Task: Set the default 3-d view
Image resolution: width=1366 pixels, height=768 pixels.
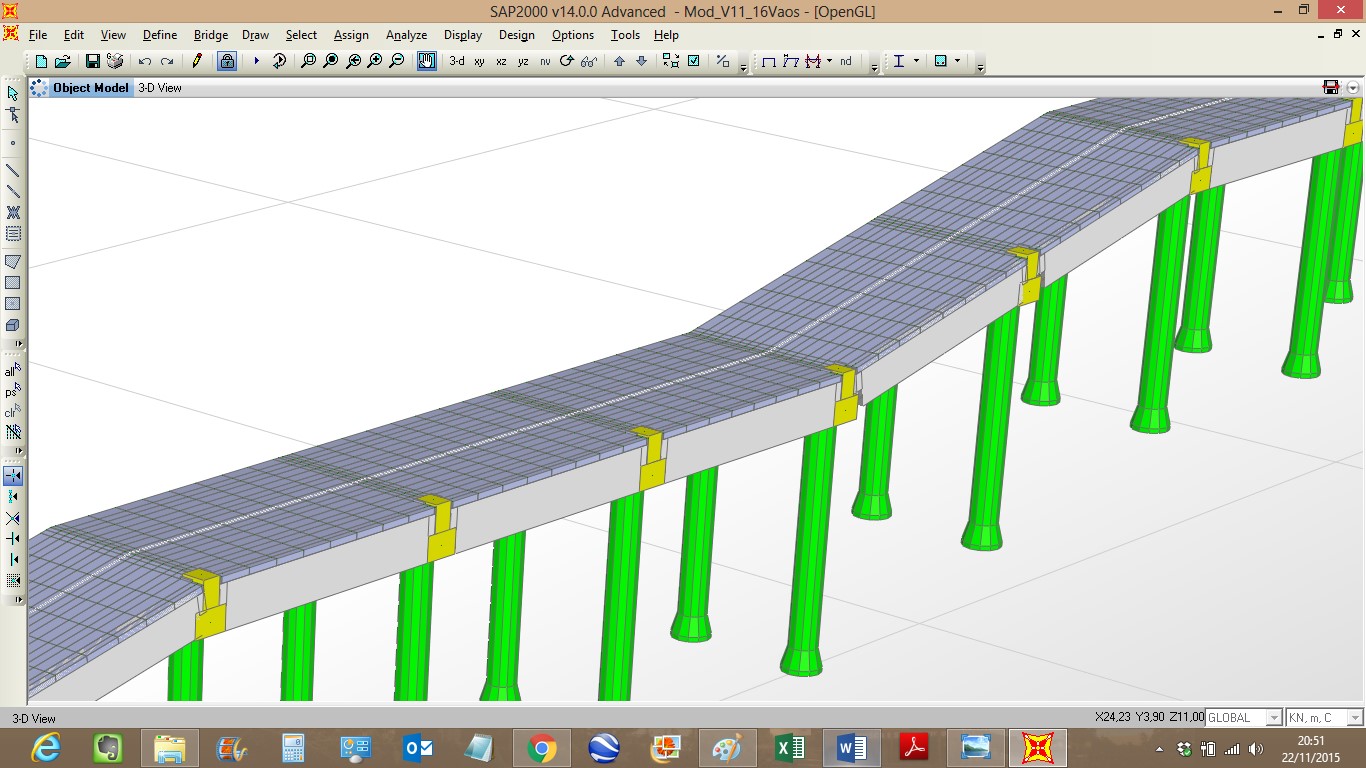Action: click(x=457, y=61)
